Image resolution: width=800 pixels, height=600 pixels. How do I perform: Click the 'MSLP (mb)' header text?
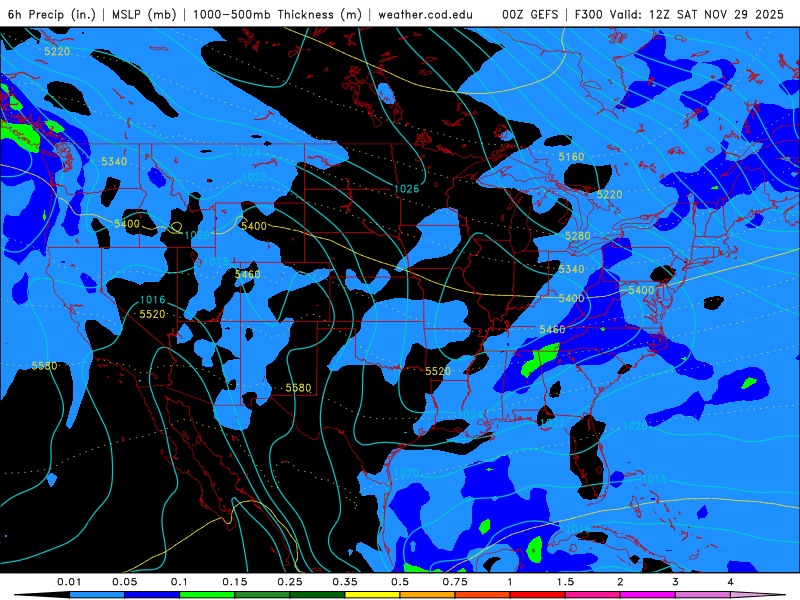[x=144, y=14]
